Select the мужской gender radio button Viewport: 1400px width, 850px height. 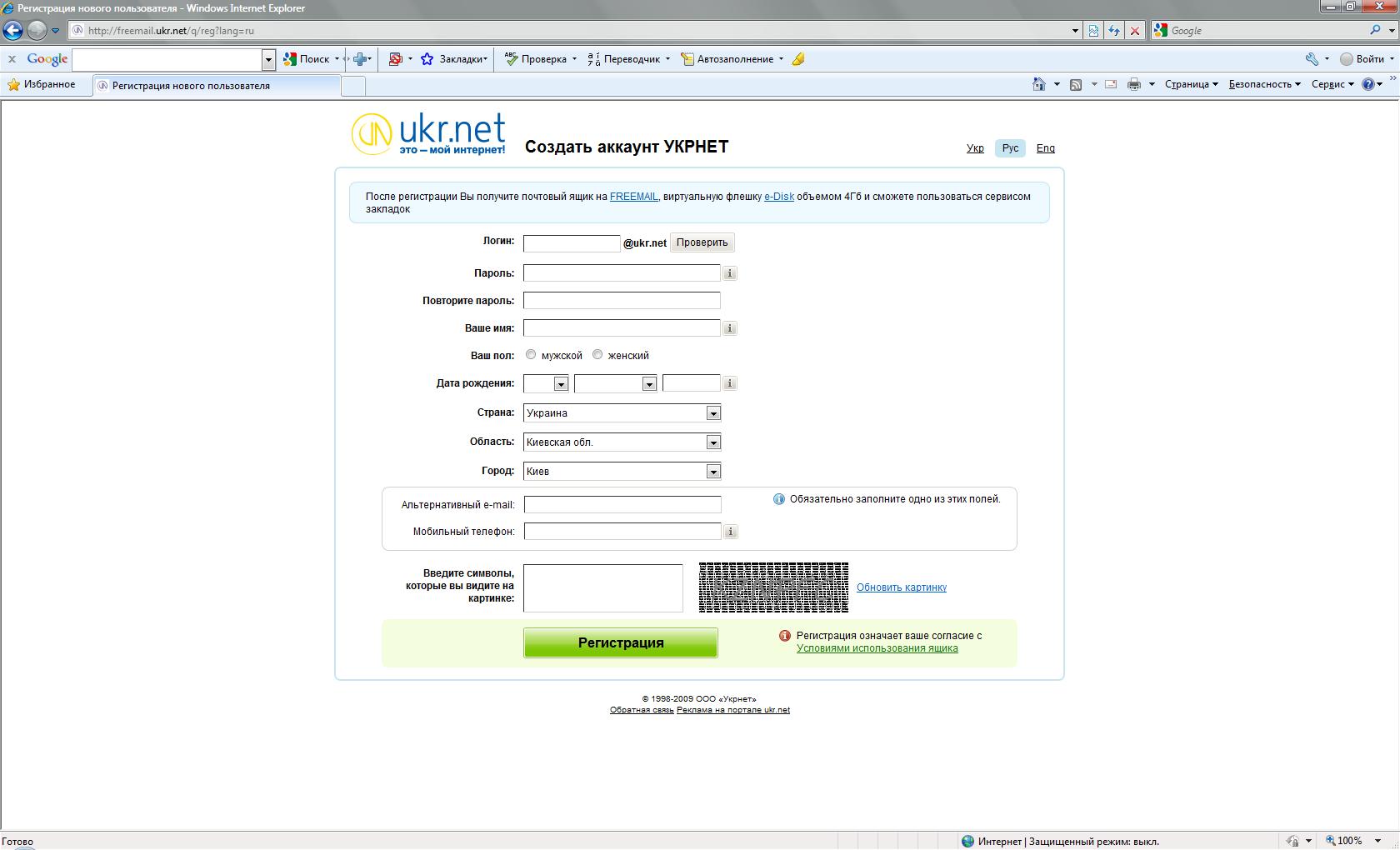click(x=531, y=355)
